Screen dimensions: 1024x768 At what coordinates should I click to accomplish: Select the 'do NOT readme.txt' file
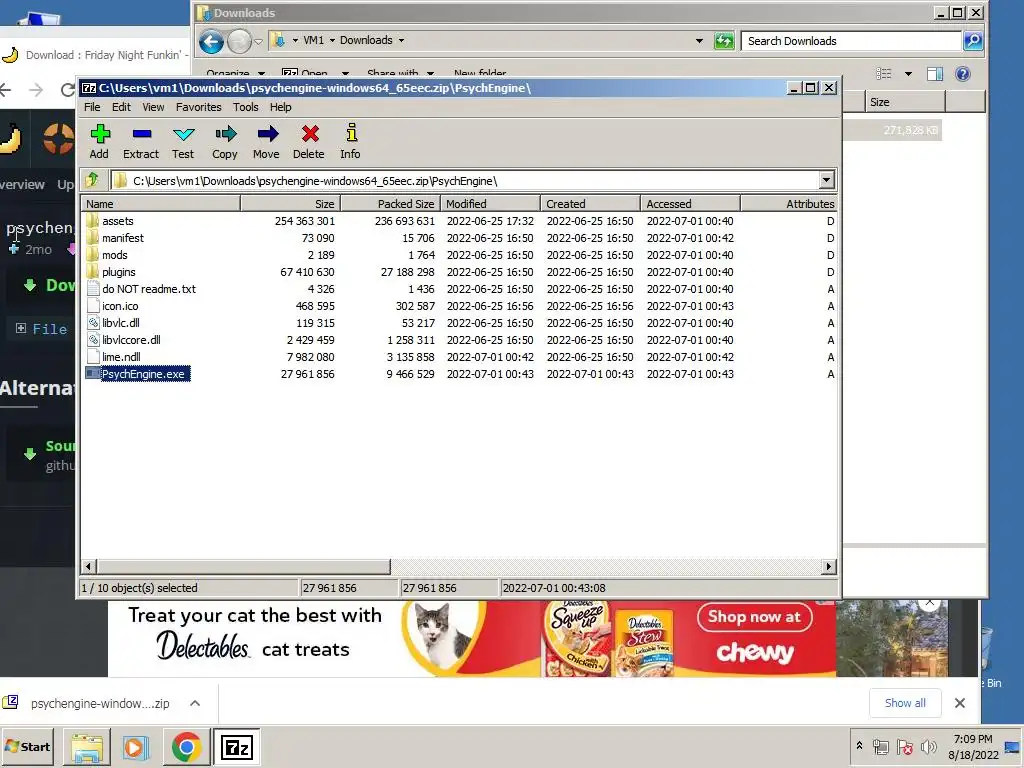click(149, 289)
